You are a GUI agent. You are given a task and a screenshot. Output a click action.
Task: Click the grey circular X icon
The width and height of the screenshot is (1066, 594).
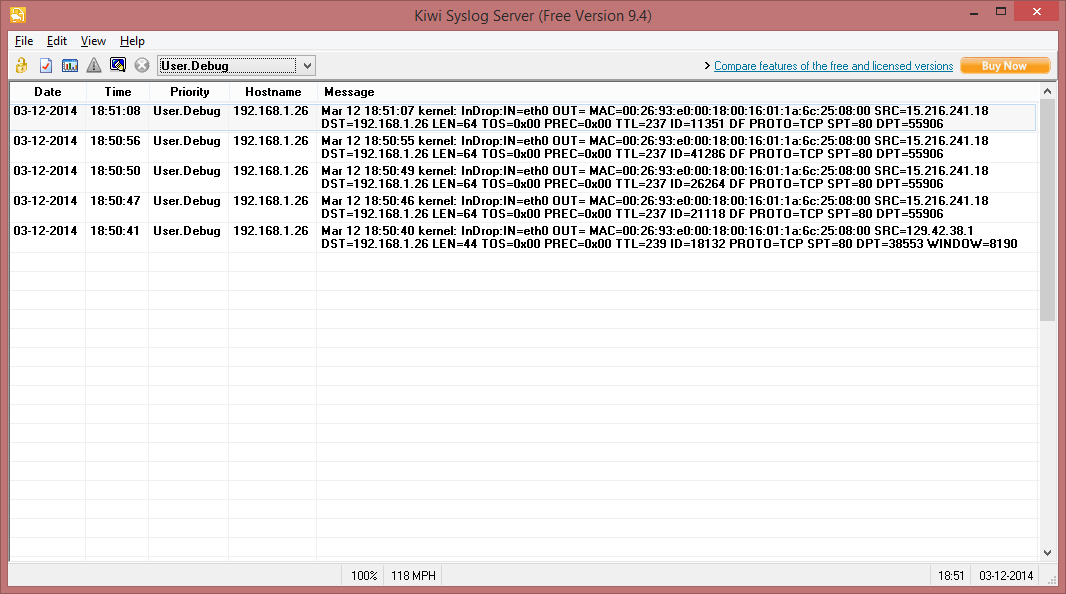point(141,65)
